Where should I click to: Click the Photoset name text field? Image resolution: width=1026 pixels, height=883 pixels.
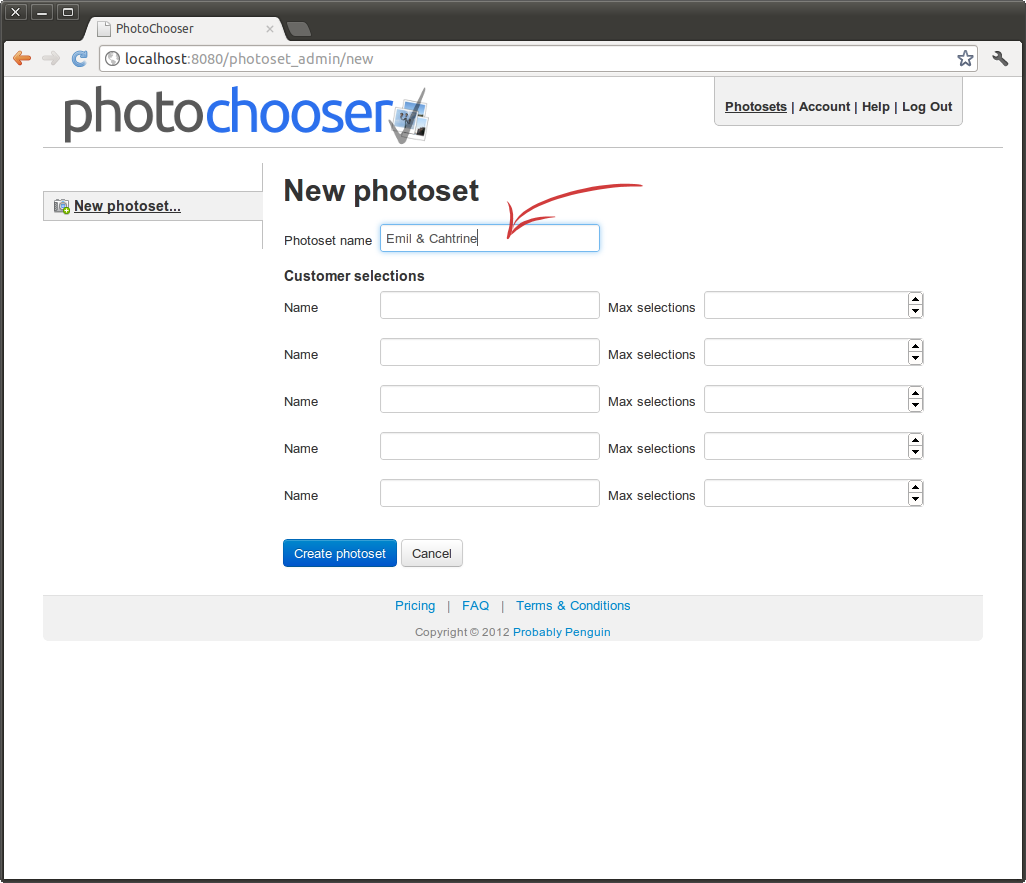coord(489,238)
